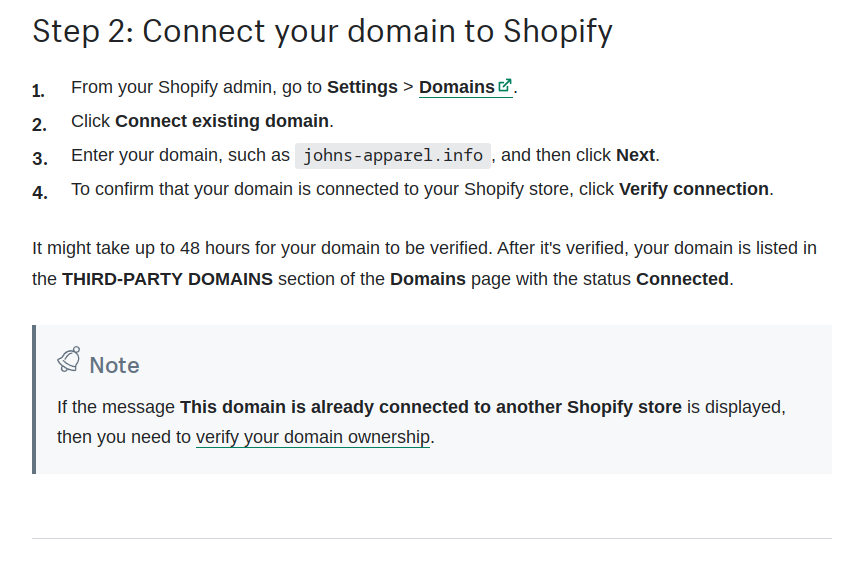Click the list number 4 marker
The image size is (867, 562).
40,192
